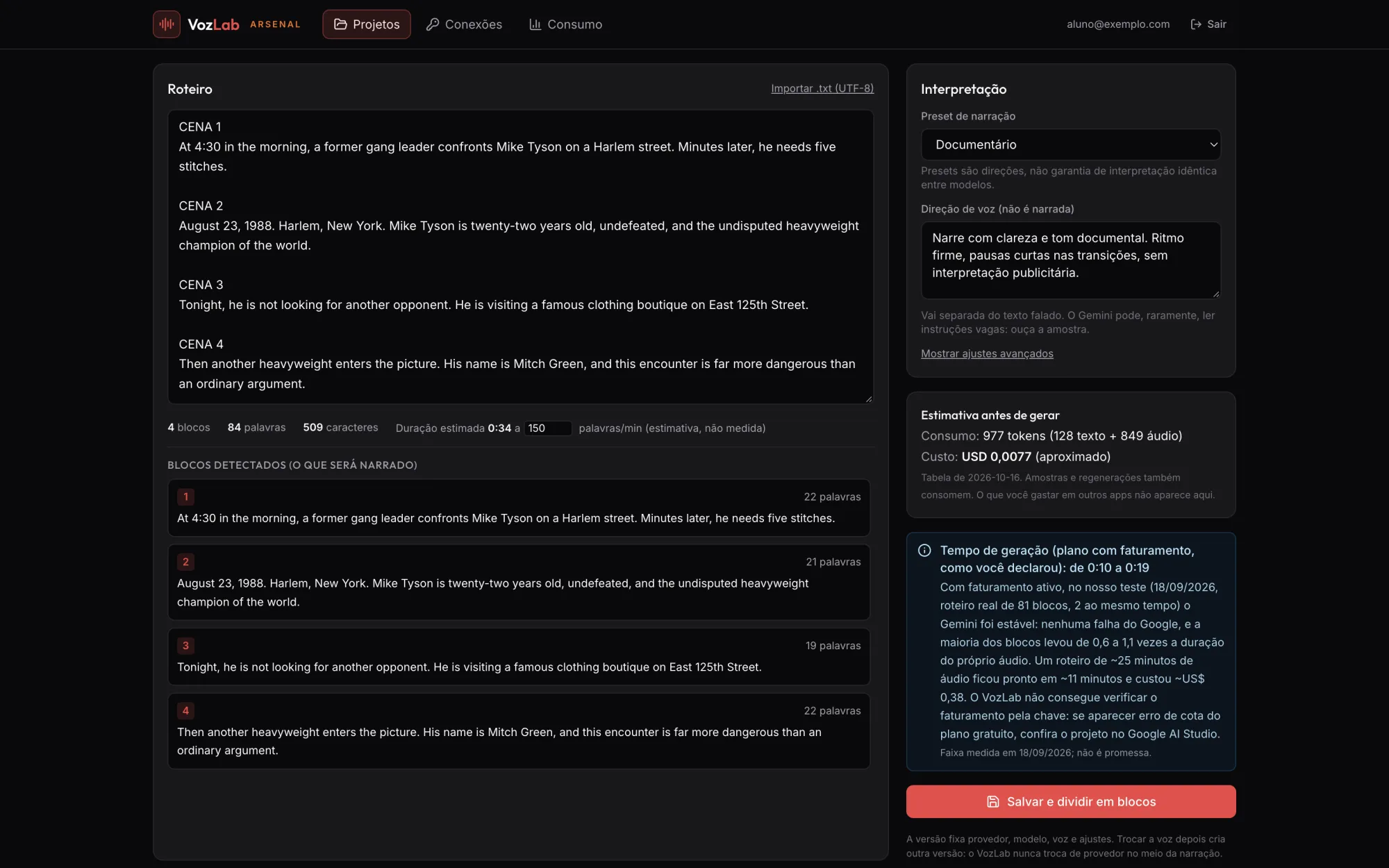Switch to the Consumo tab
This screenshot has height=868, width=1389.
point(565,24)
